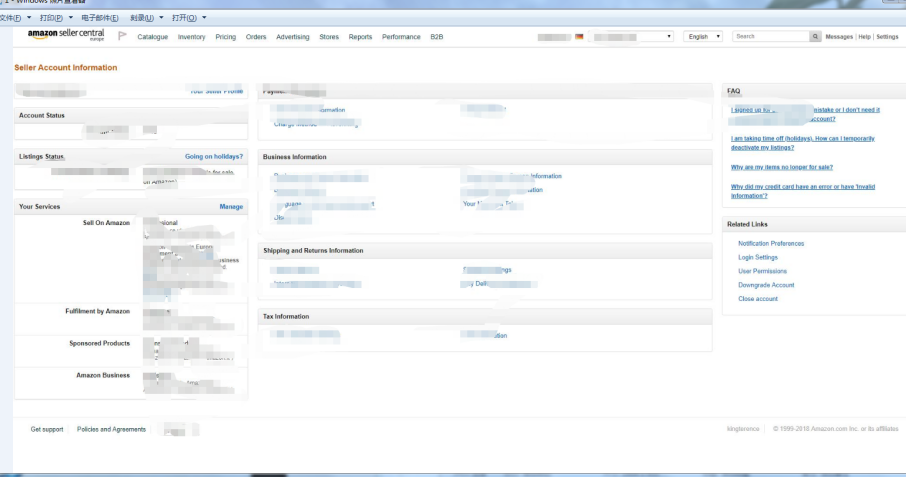Focus the Search input field

coord(771,36)
